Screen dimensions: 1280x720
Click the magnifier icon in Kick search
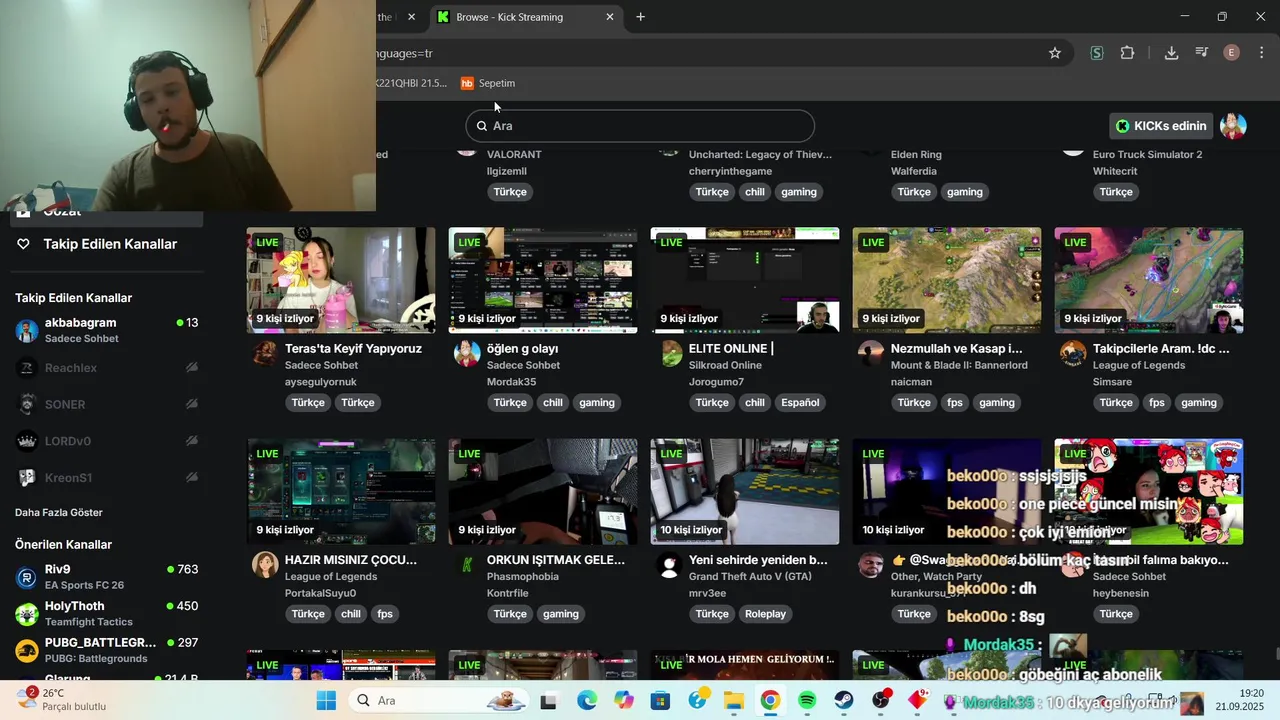482,126
